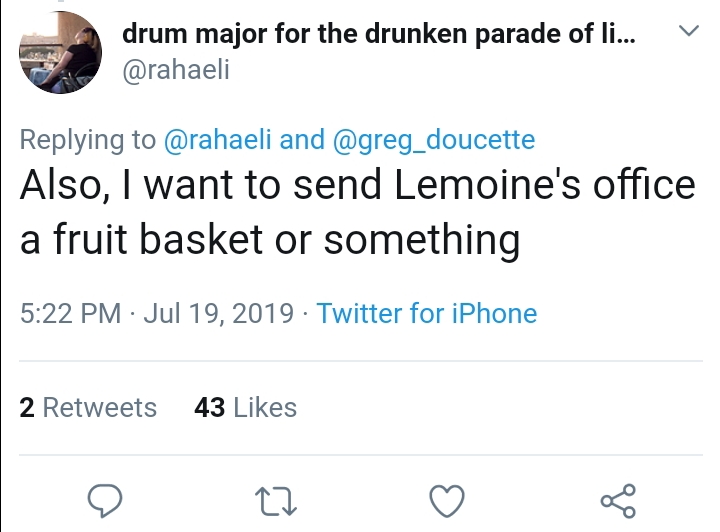The image size is (720, 532).
Task: Open the share icon for this tweet
Action: (618, 501)
